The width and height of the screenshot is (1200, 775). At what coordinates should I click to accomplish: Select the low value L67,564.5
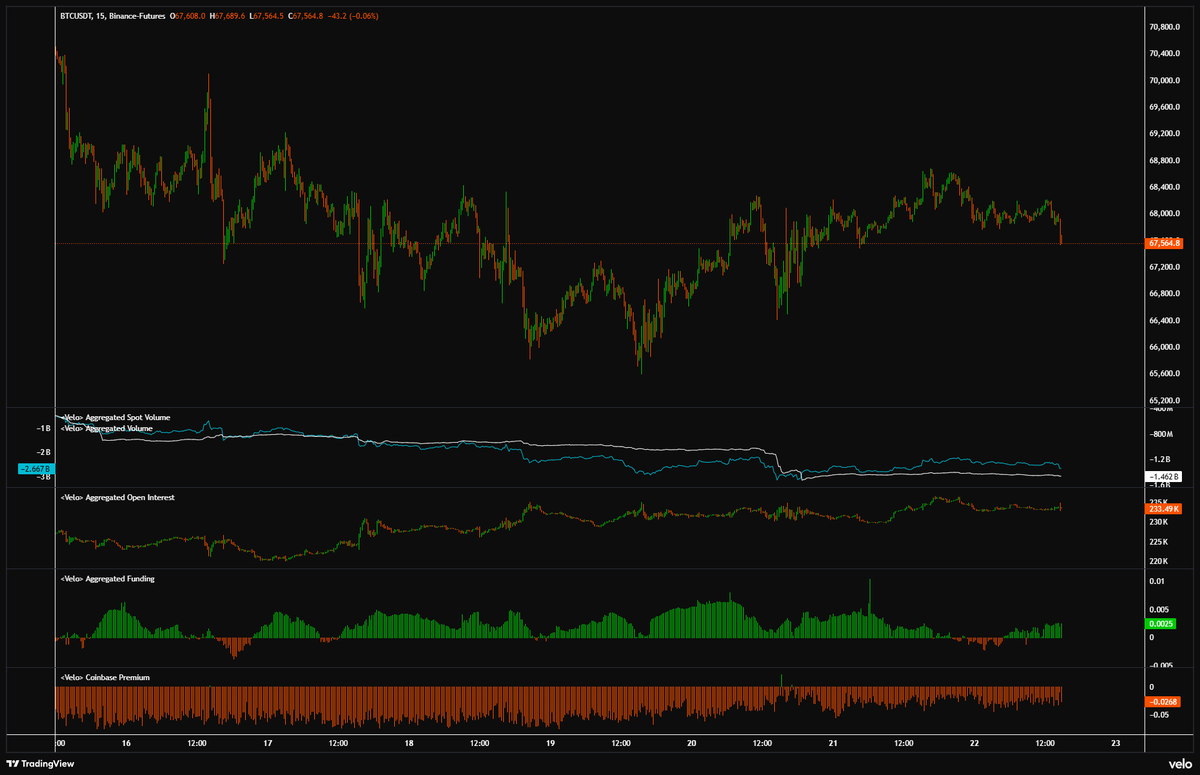tap(267, 17)
